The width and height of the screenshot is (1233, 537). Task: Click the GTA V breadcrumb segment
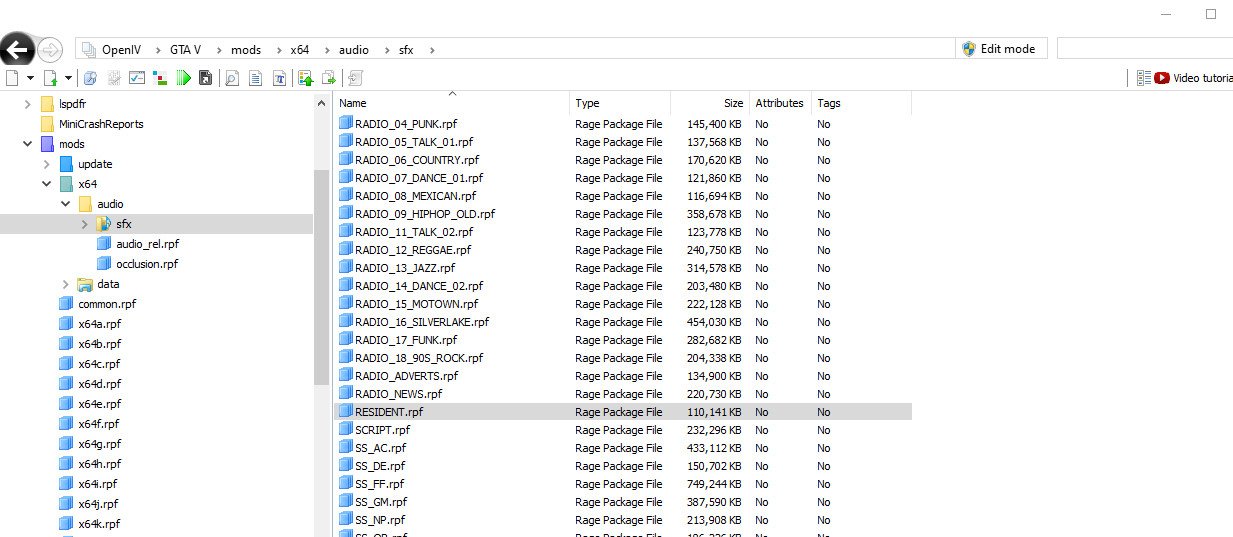[185, 49]
